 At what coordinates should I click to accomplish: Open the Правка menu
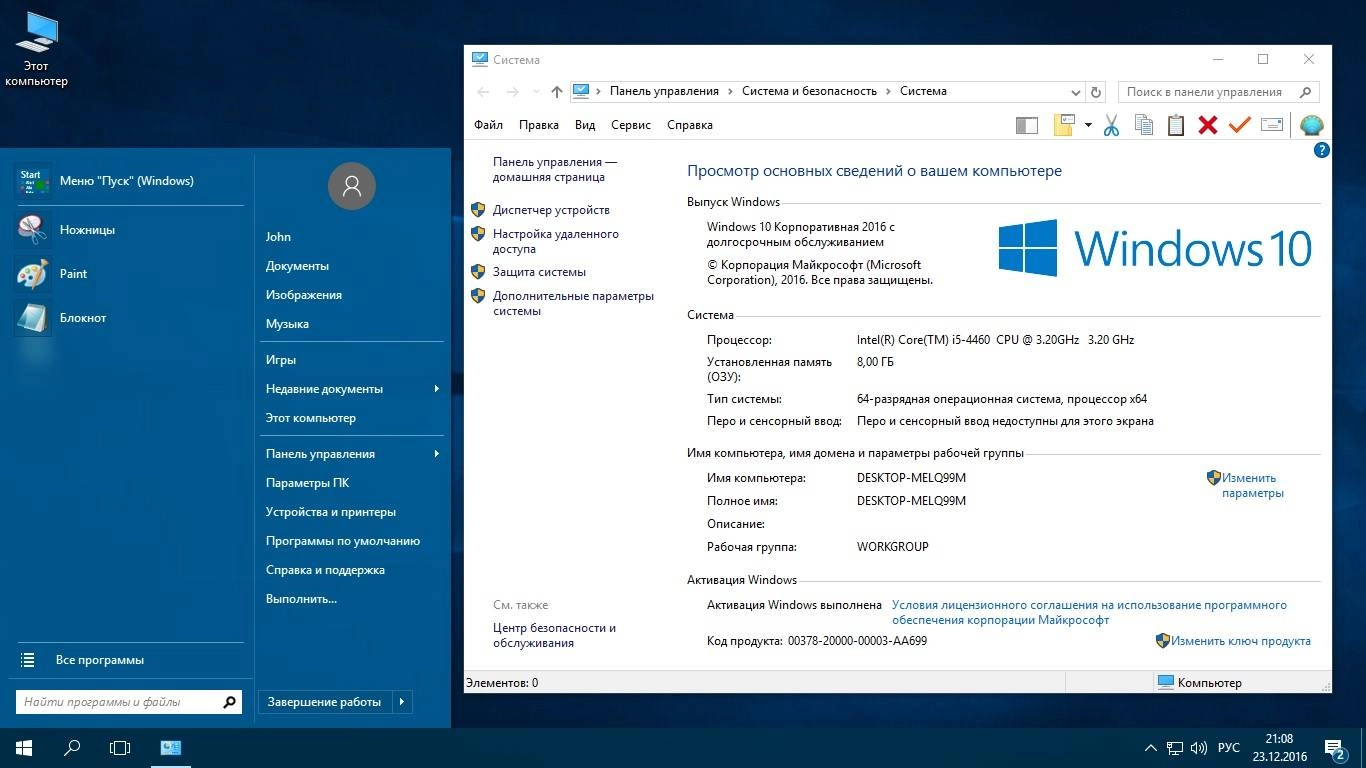point(539,125)
